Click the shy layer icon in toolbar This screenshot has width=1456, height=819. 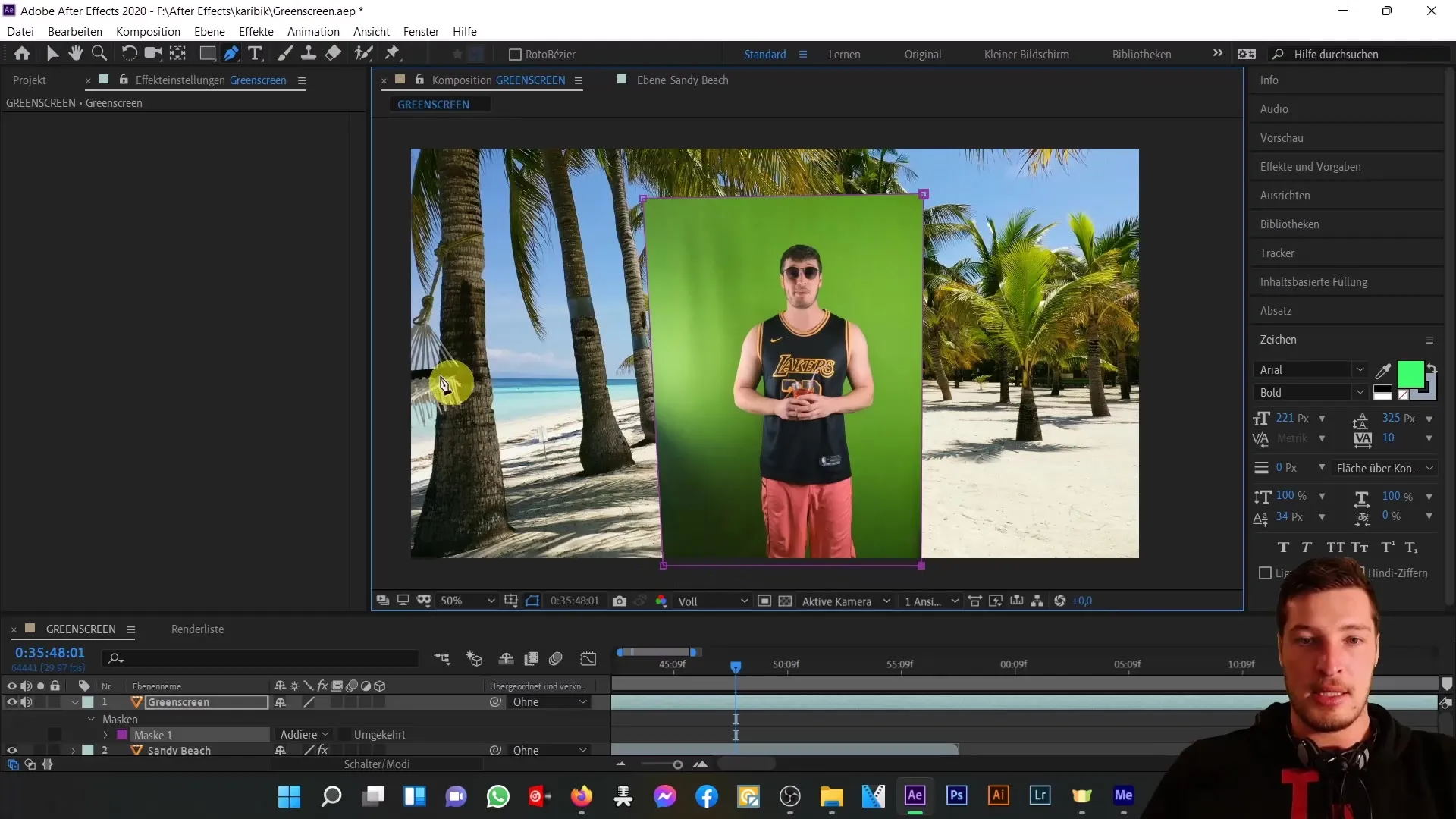tap(504, 658)
